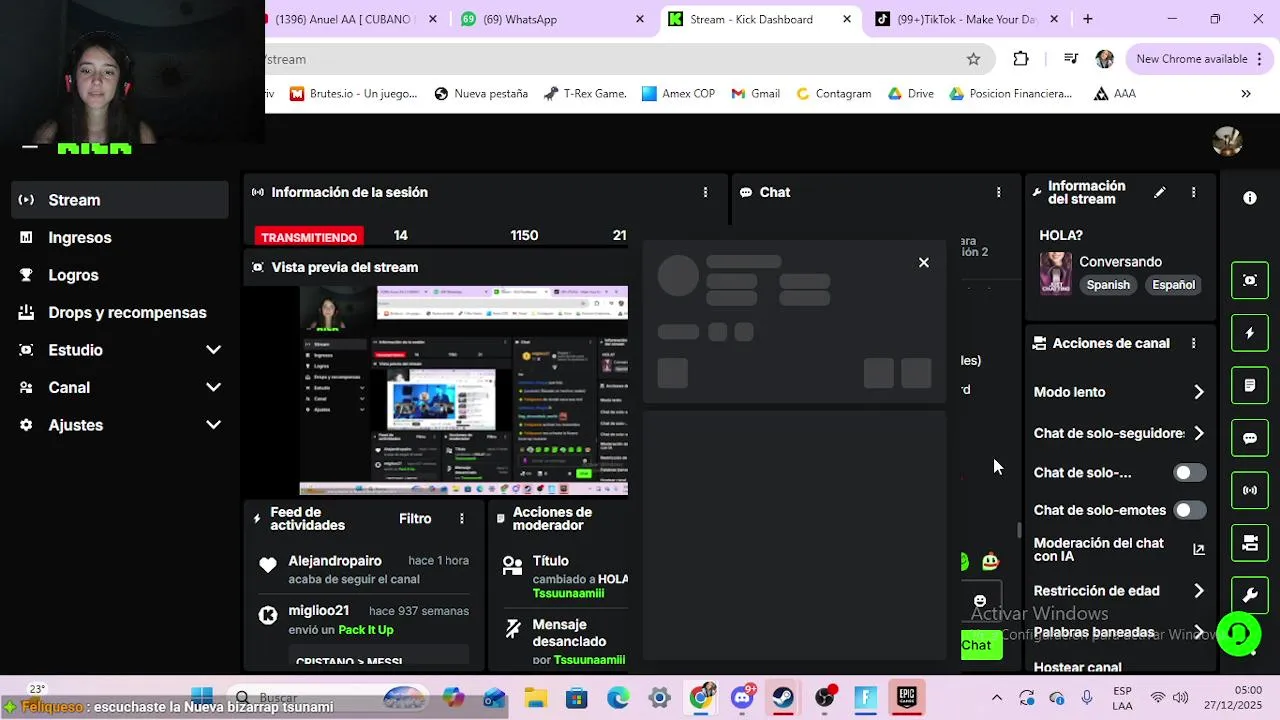Open File Explorer from the taskbar
Image resolution: width=1280 pixels, height=720 pixels.
coord(536,697)
